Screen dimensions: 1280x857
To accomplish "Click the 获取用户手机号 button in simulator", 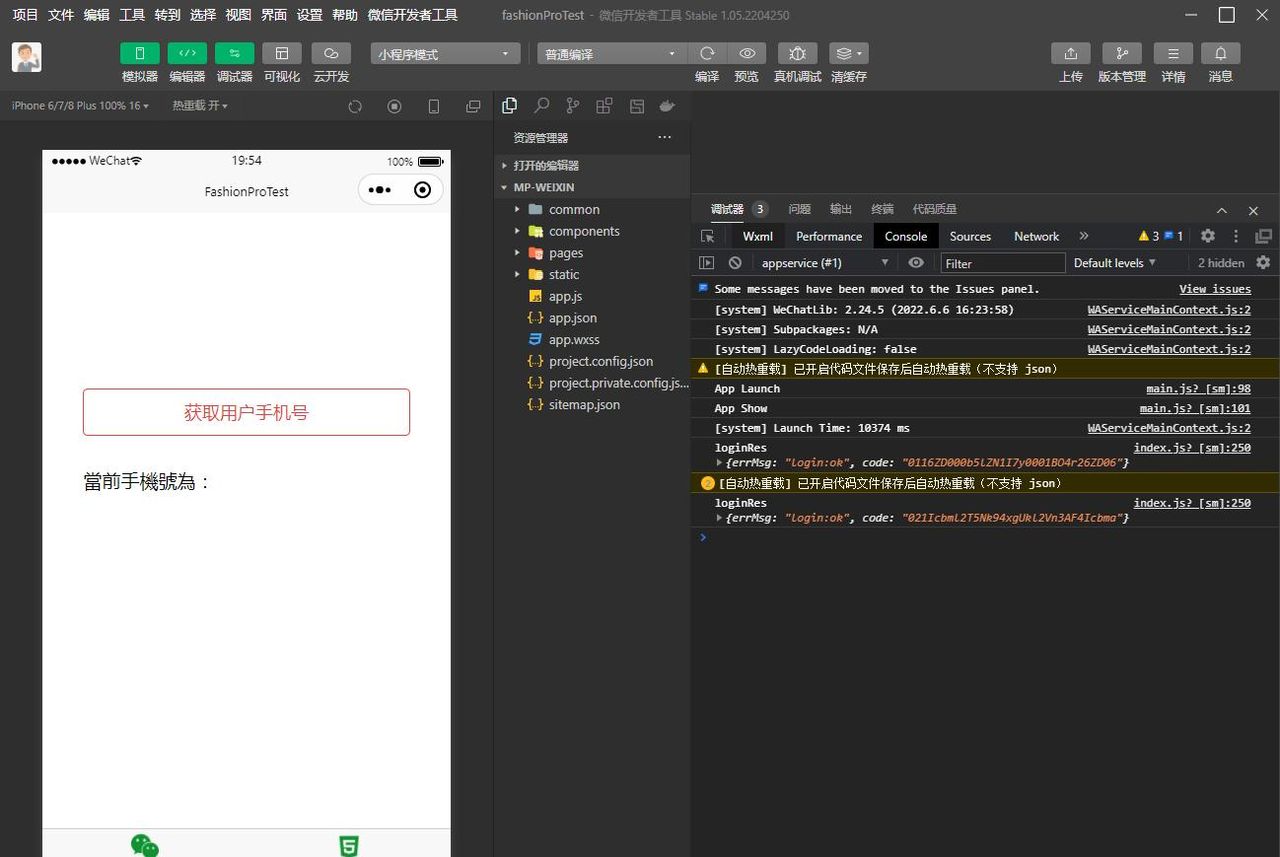I will click(246, 411).
